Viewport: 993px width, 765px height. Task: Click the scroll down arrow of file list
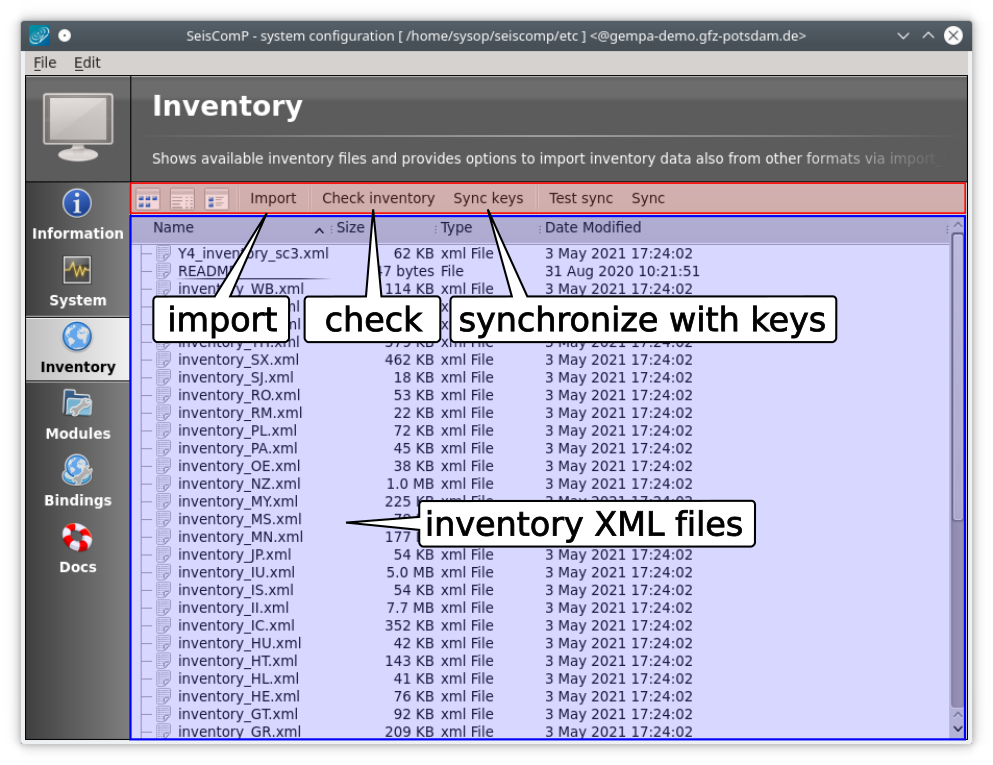[x=957, y=729]
